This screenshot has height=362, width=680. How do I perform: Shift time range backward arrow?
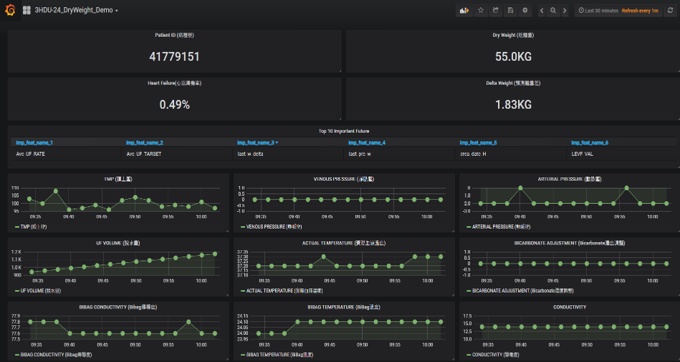(x=541, y=10)
